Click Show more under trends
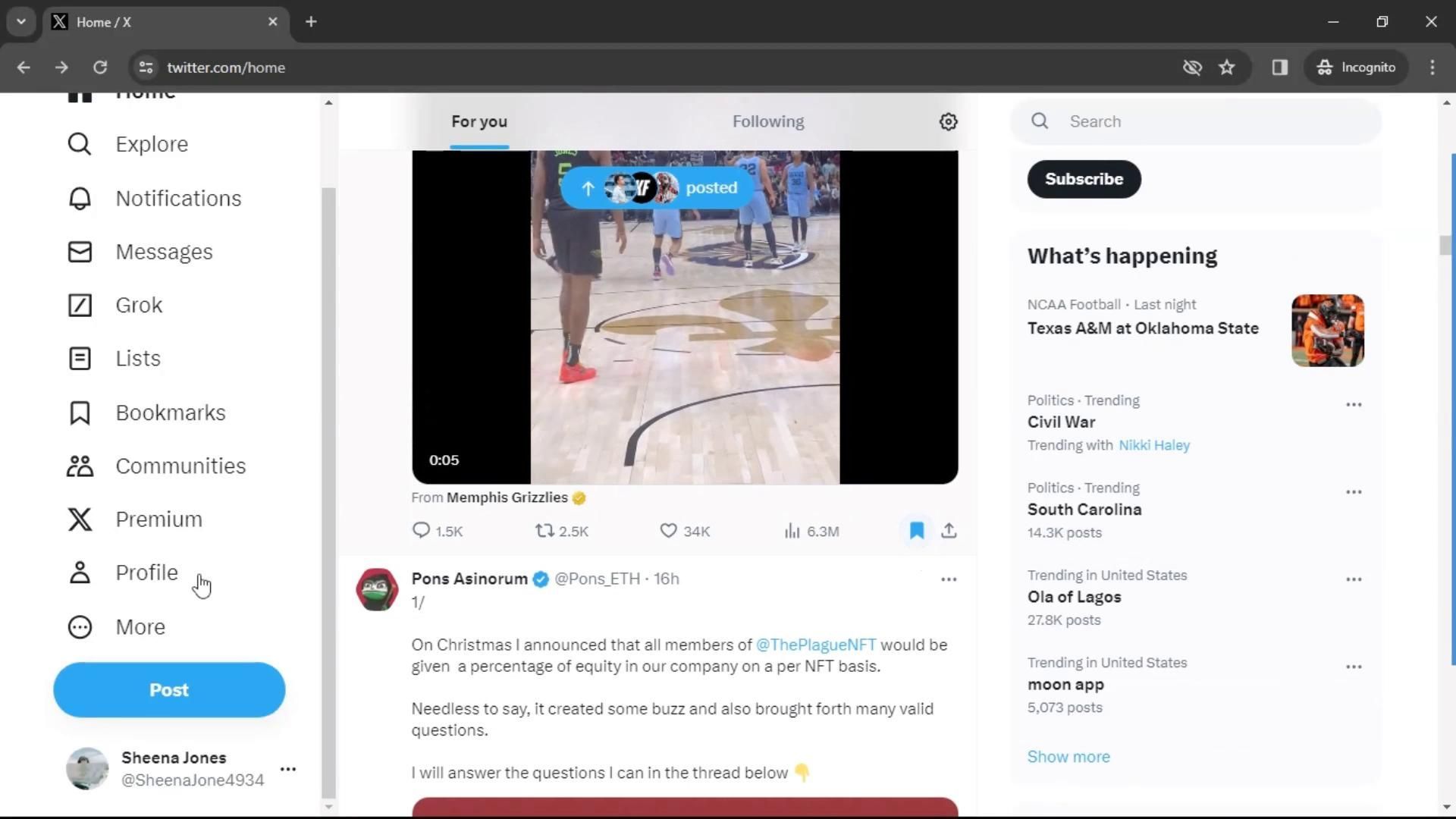Image resolution: width=1456 pixels, height=819 pixels. [x=1068, y=757]
